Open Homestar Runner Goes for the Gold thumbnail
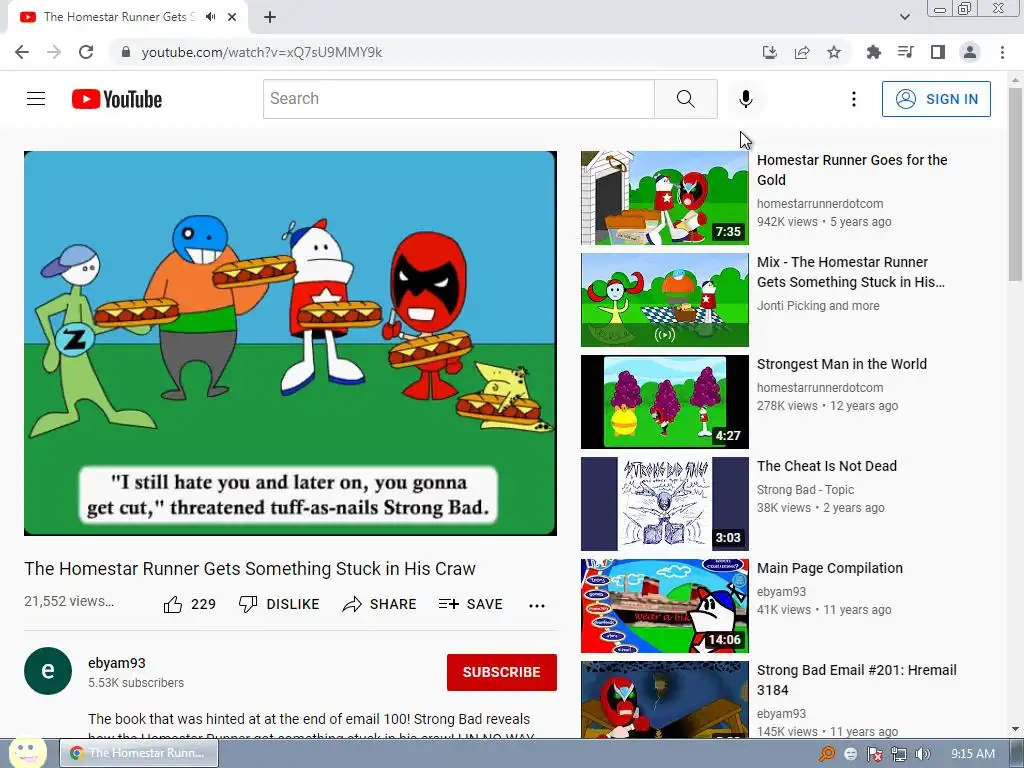1024x768 pixels. (665, 198)
